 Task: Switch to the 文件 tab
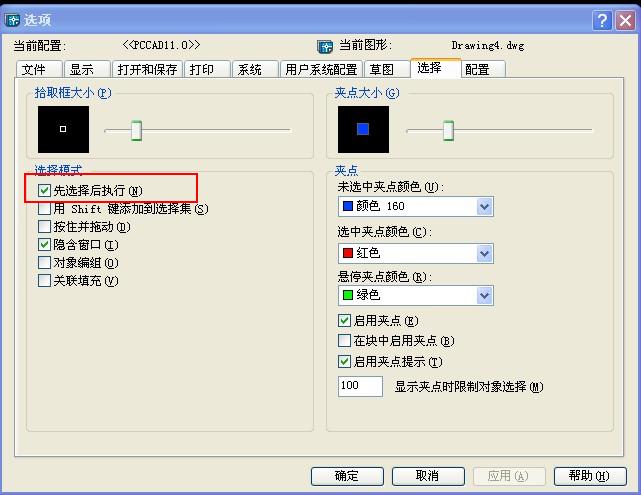(x=39, y=69)
